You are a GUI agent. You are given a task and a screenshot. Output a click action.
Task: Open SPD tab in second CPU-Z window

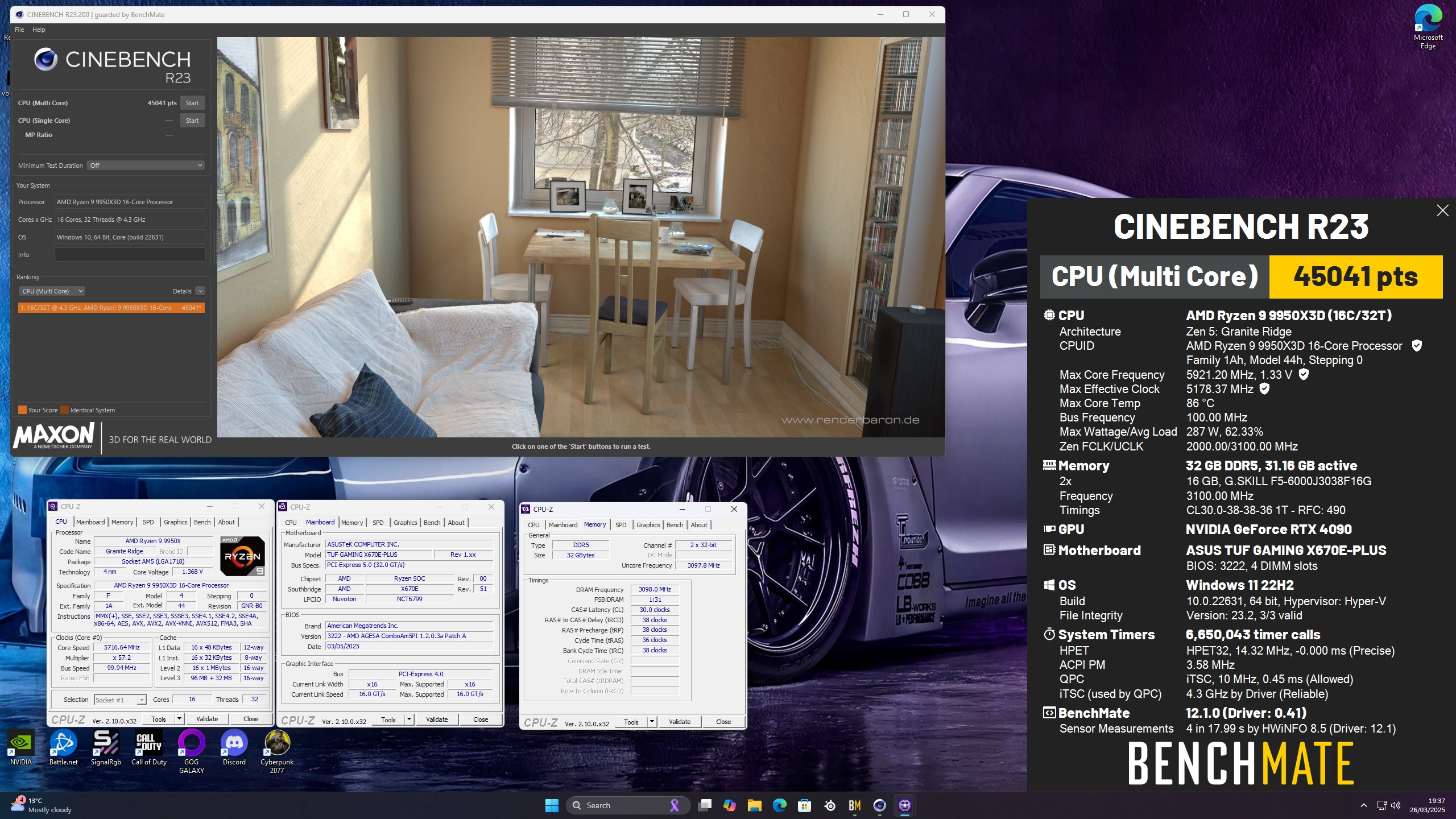click(x=378, y=523)
